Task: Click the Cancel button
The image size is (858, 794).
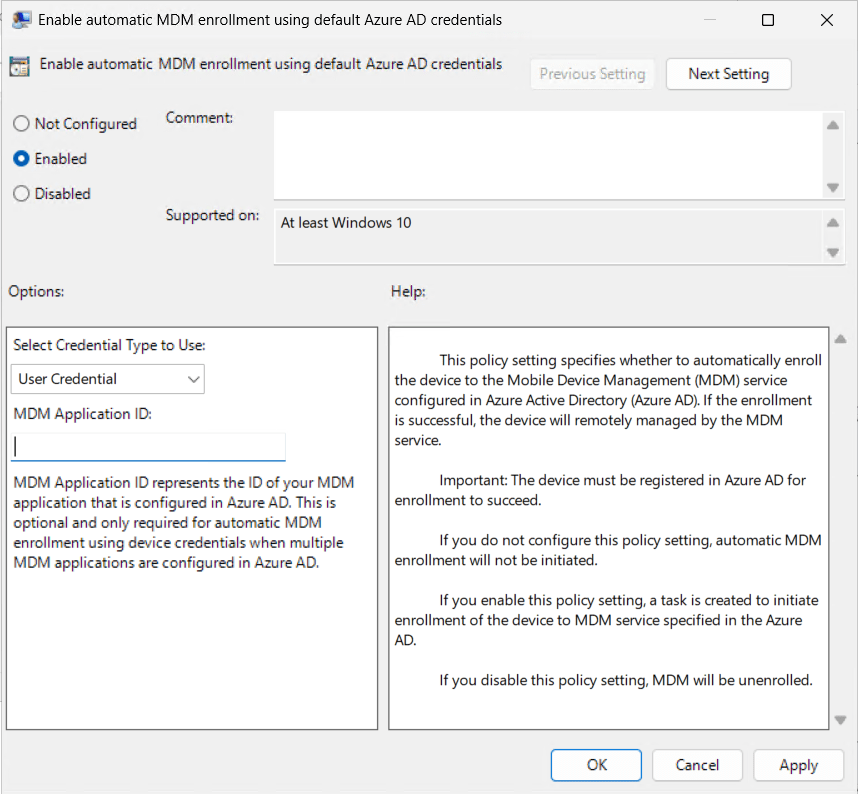Action: coord(697,765)
